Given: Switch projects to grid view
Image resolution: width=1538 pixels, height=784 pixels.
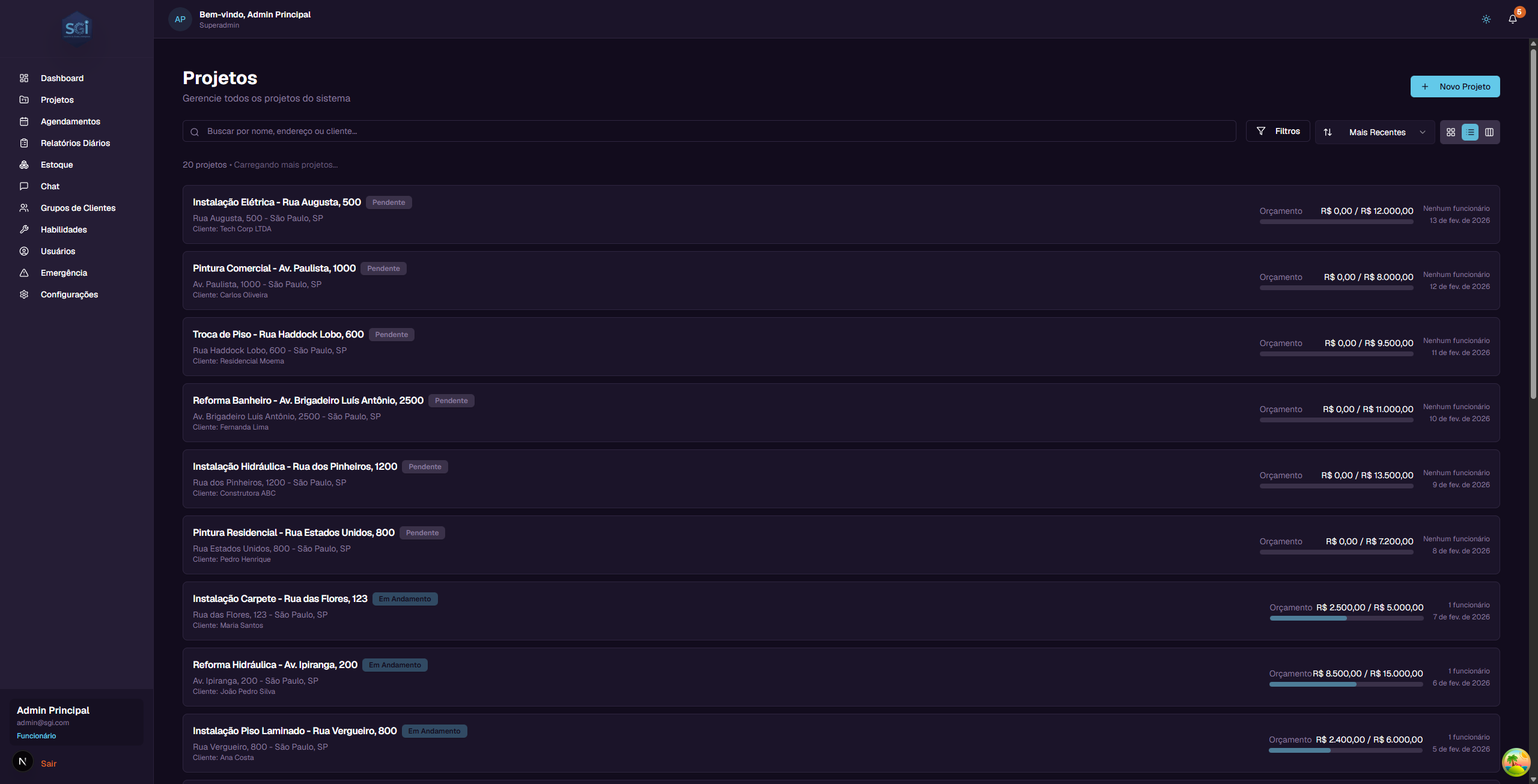Looking at the screenshot, I should 1451,132.
